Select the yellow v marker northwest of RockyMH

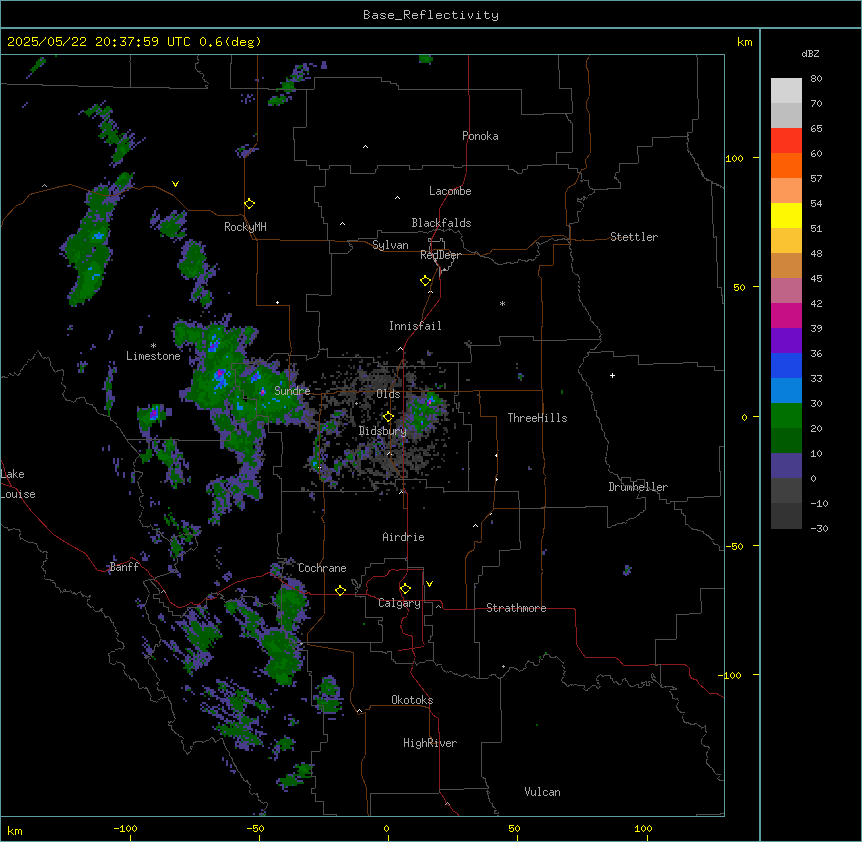coord(175,184)
